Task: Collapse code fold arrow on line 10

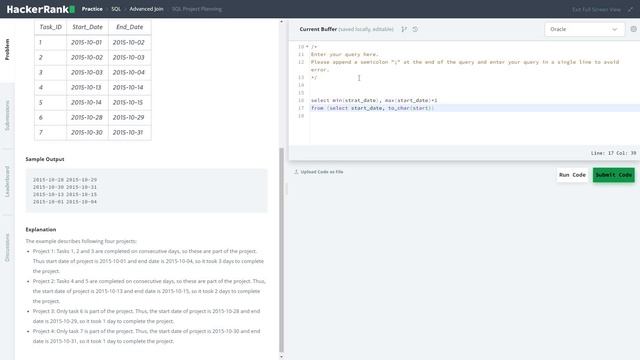Action: (307, 47)
